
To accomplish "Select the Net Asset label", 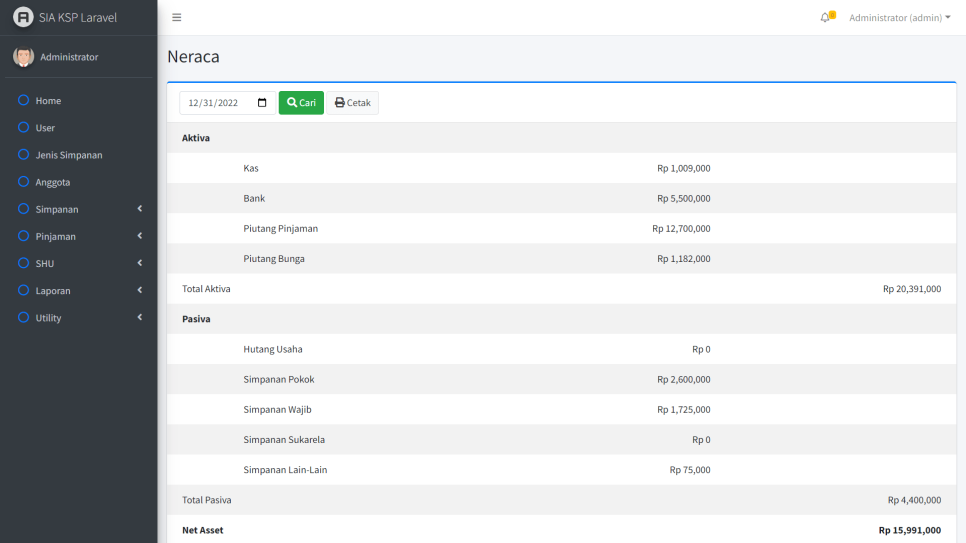I will click(x=203, y=531).
